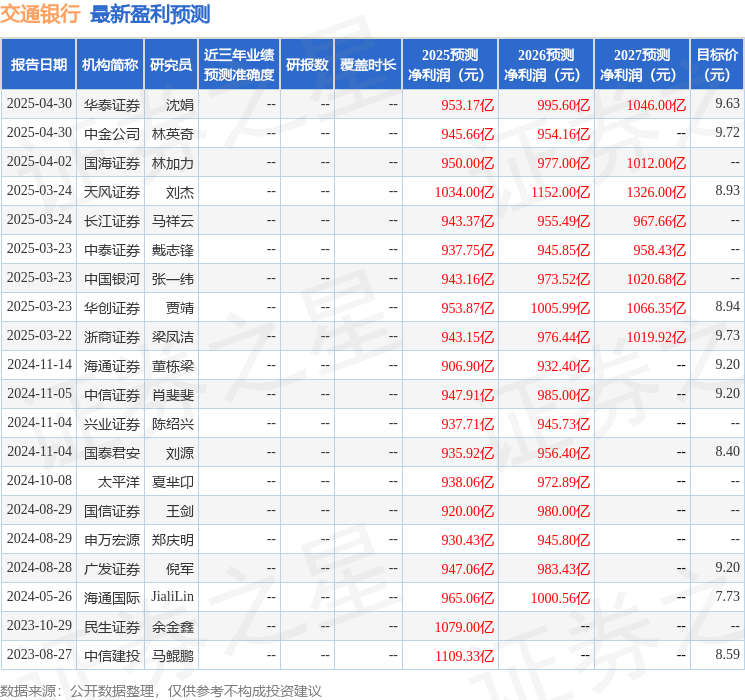
Task: Select the 目标价 column header
Action: [x=717, y=65]
